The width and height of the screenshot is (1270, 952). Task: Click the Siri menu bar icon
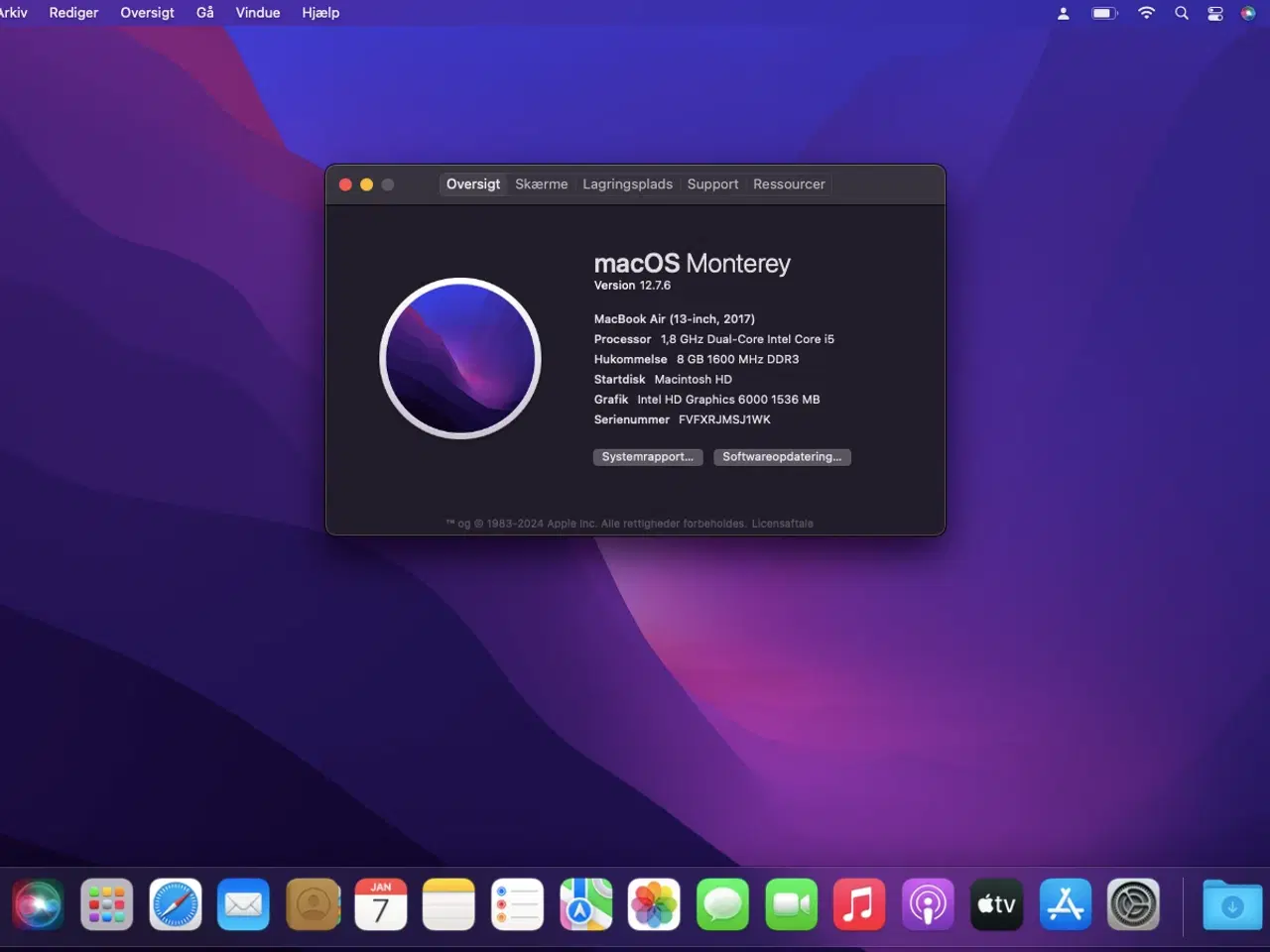pyautogui.click(x=1248, y=13)
